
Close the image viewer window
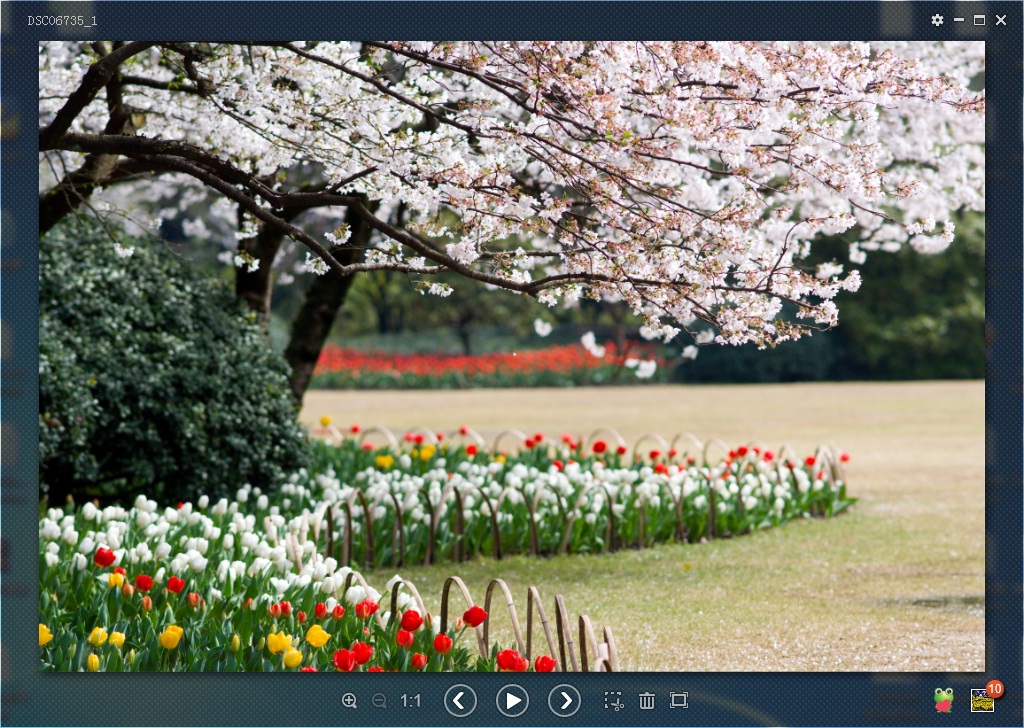point(1001,20)
